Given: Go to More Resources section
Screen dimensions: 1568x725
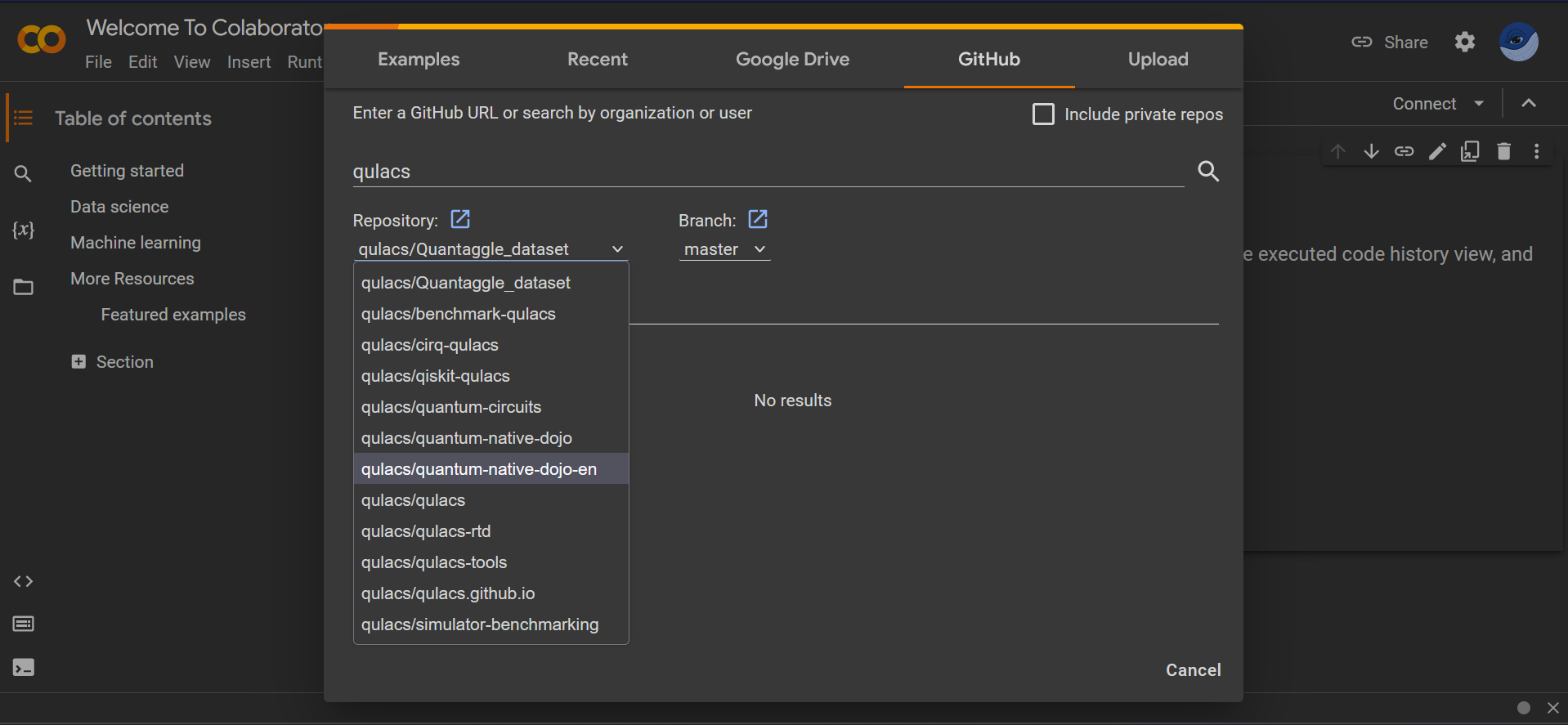Looking at the screenshot, I should [132, 279].
